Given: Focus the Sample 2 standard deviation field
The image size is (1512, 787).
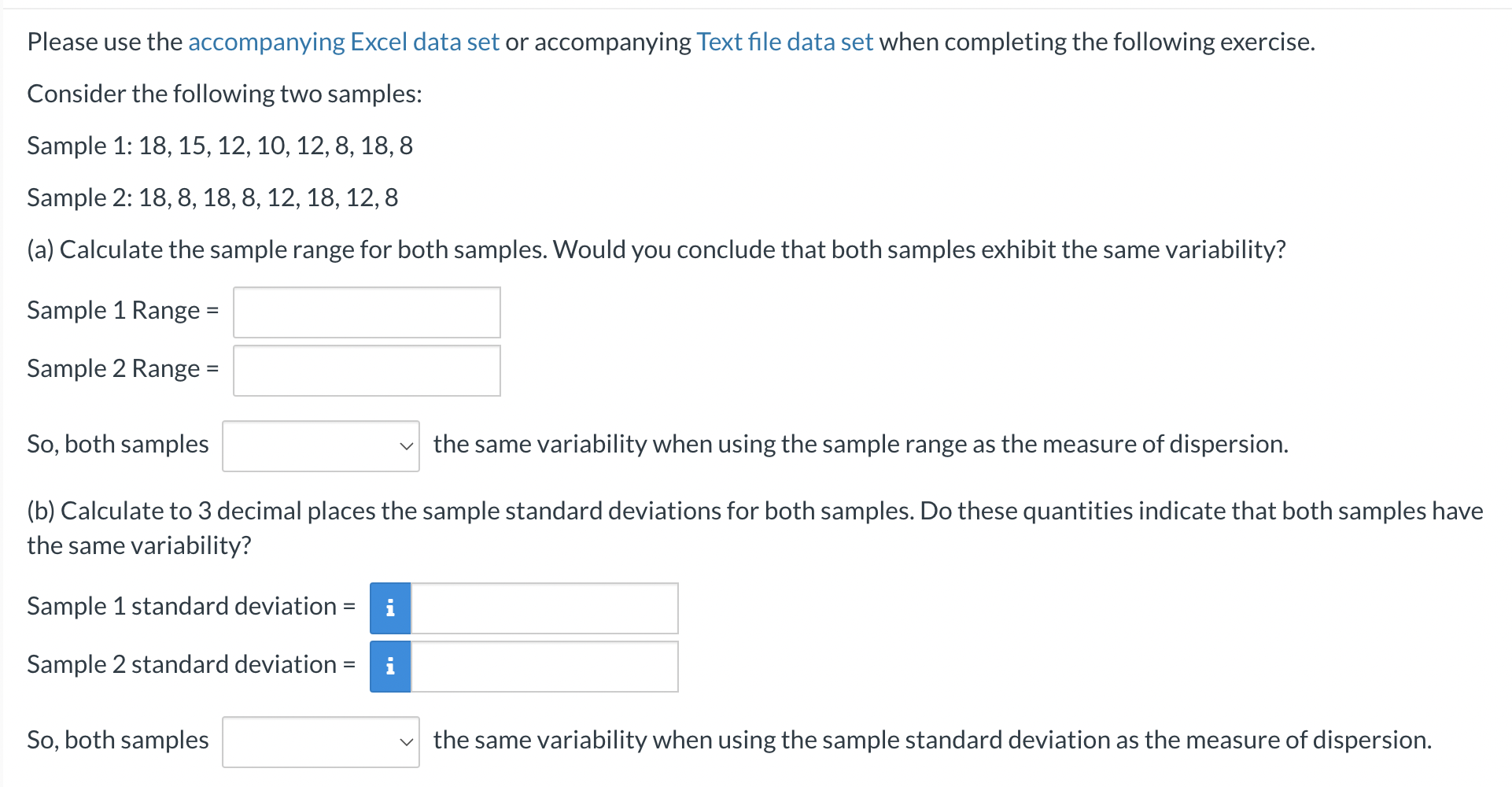Looking at the screenshot, I should tap(544, 667).
